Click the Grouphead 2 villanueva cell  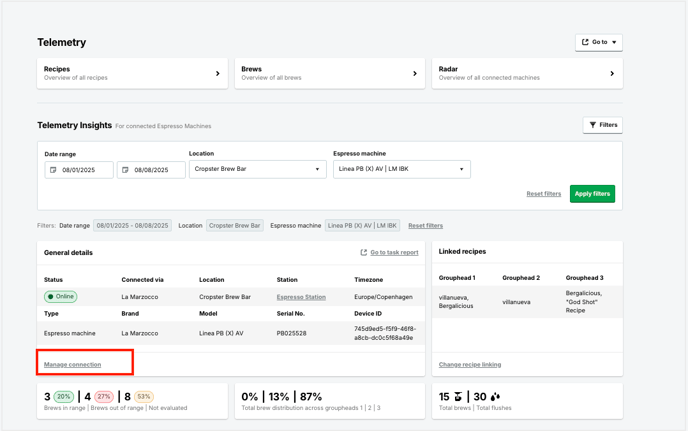(x=516, y=302)
